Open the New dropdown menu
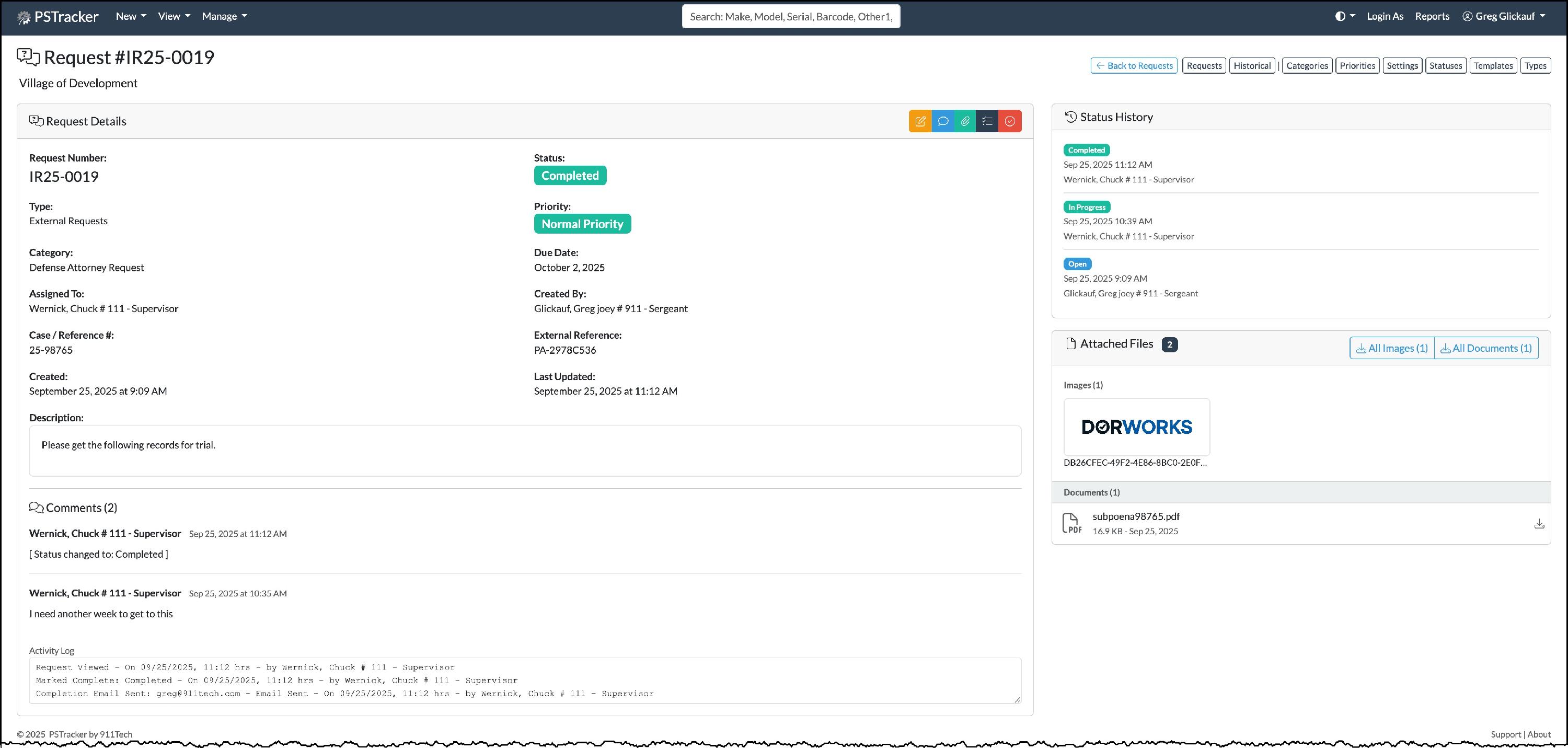 point(131,16)
